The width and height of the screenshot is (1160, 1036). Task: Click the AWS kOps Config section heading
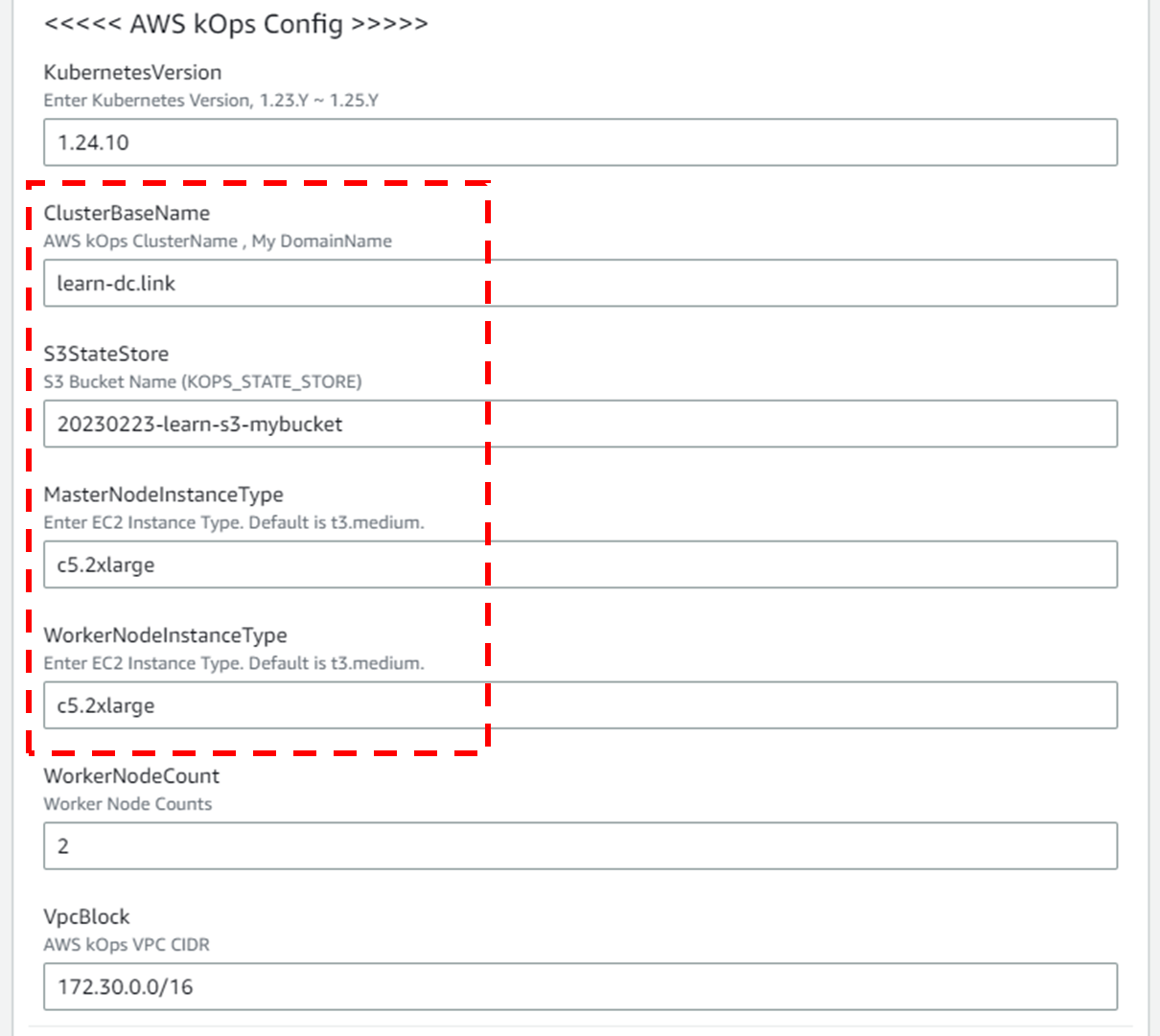[236, 24]
